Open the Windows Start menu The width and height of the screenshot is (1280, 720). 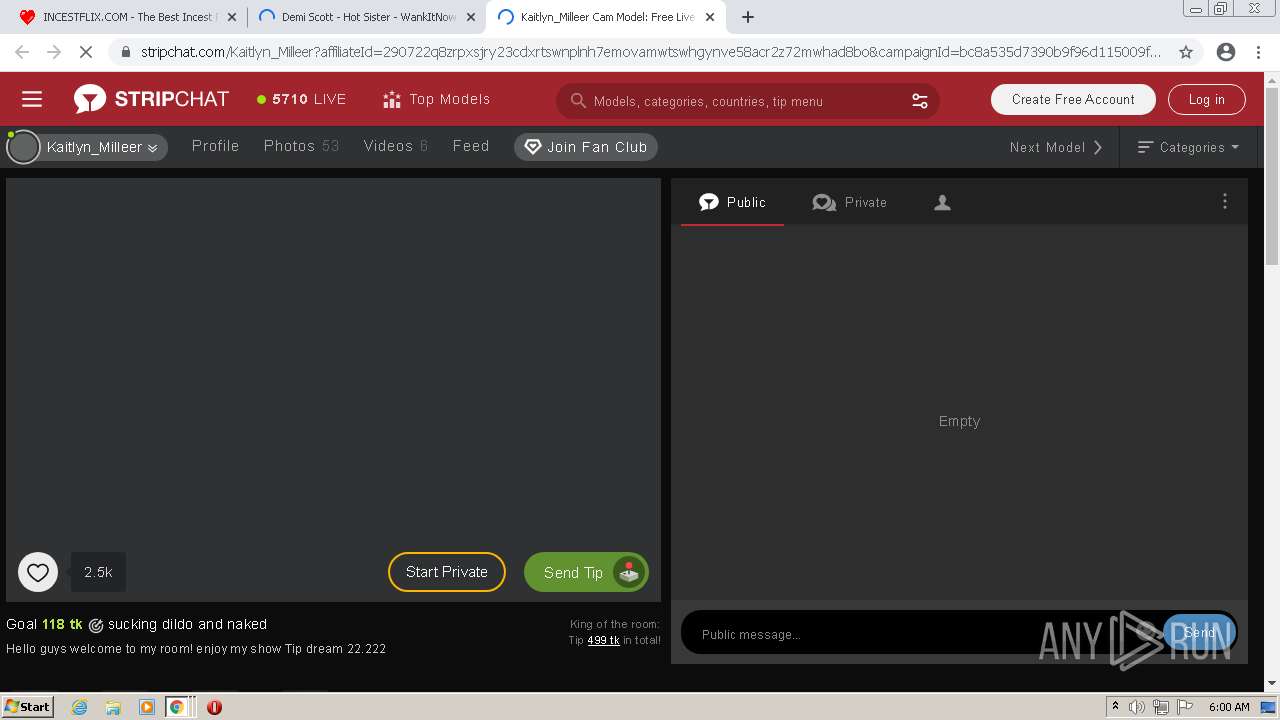(28, 707)
